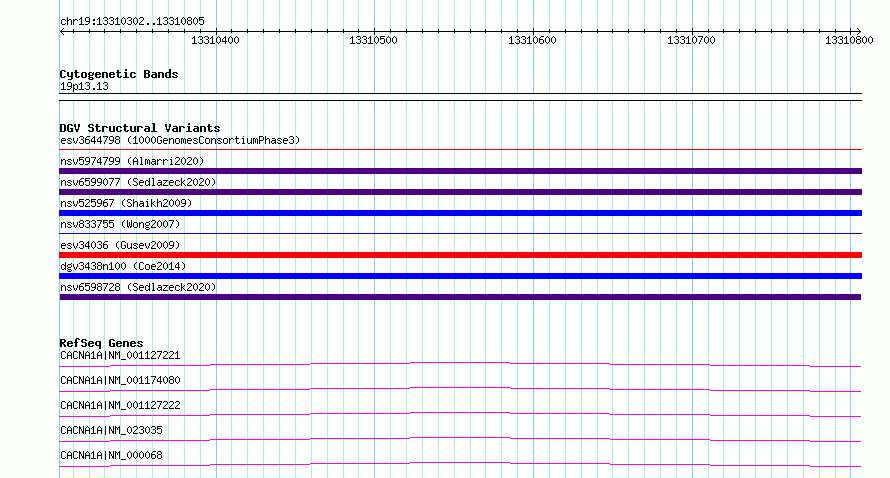This screenshot has width=890, height=478.
Task: Click the purple bar for nsv5974799
Action: click(x=460, y=171)
